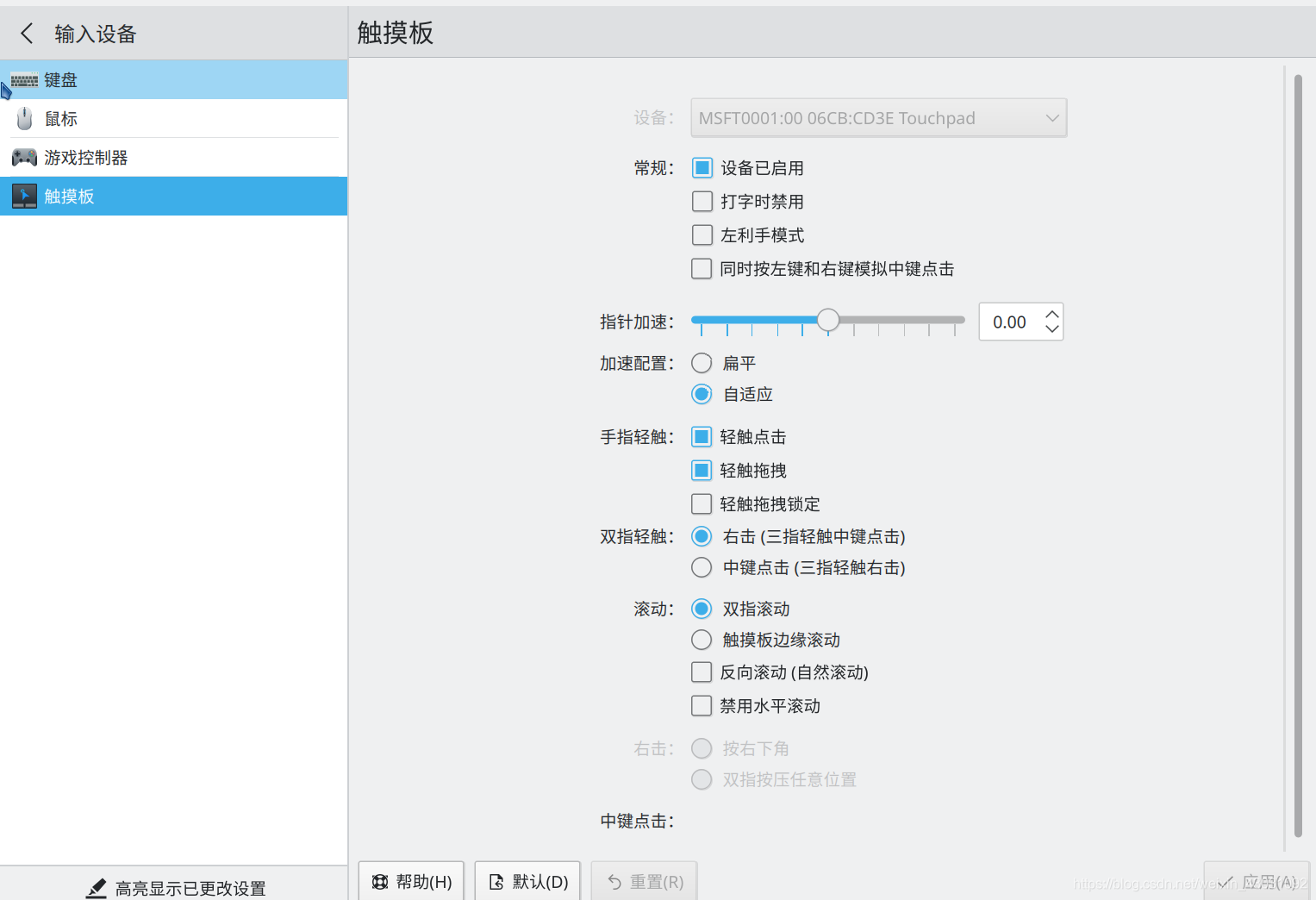
Task: Click the vertical scrollbar of touchpad settings
Action: (x=1298, y=456)
